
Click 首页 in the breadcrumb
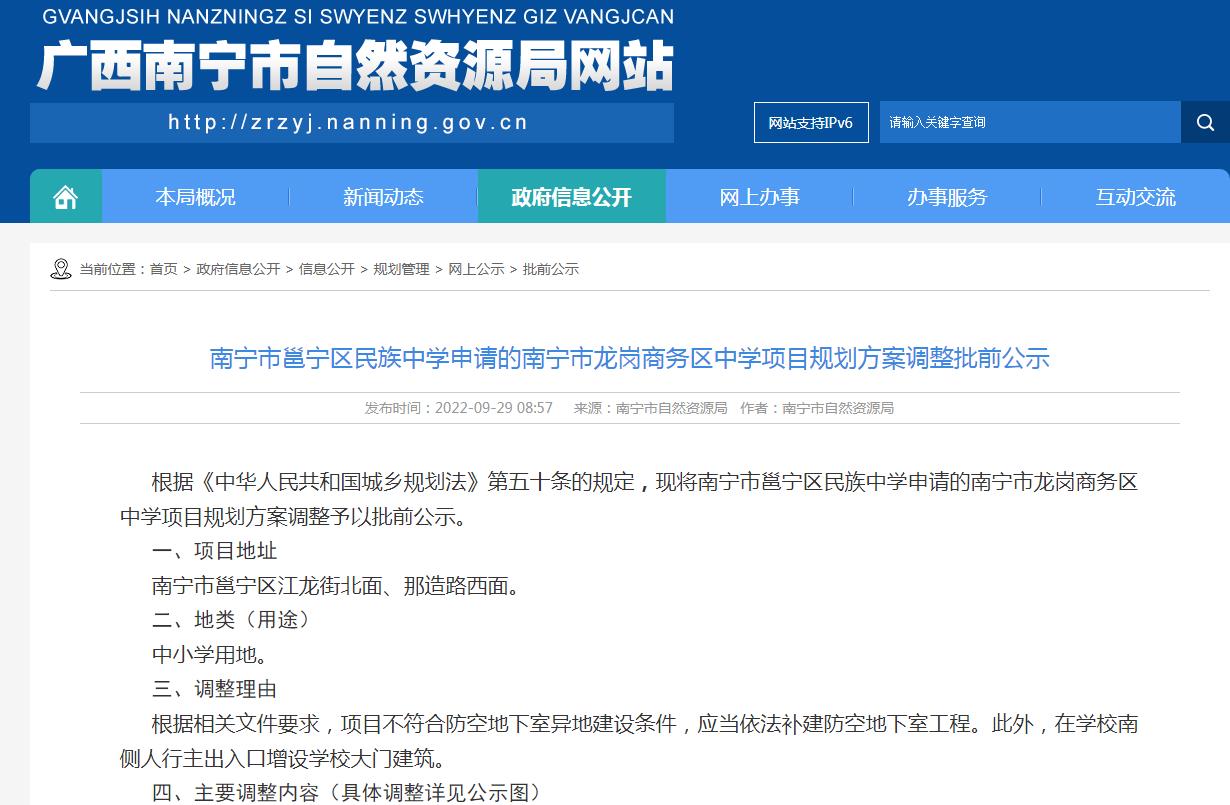click(x=164, y=269)
